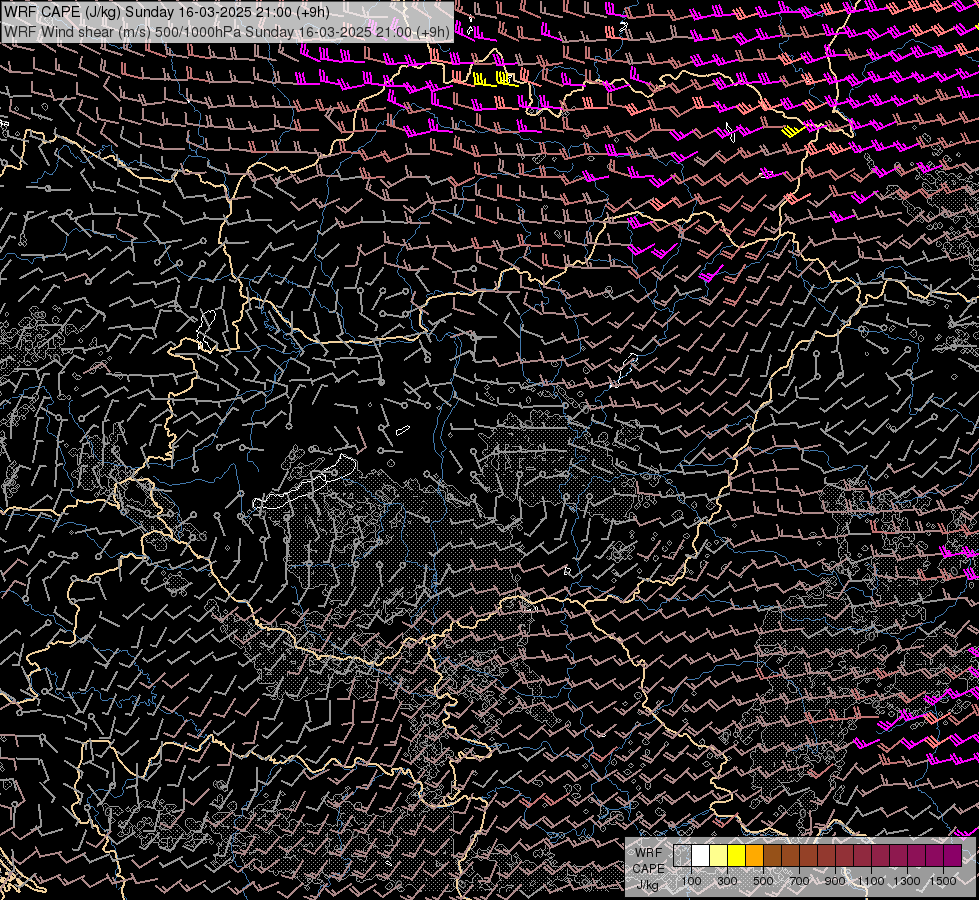This screenshot has width=979, height=900.
Task: Click the "WRF CAPE (J/kg)" title line
Action: (x=167, y=12)
